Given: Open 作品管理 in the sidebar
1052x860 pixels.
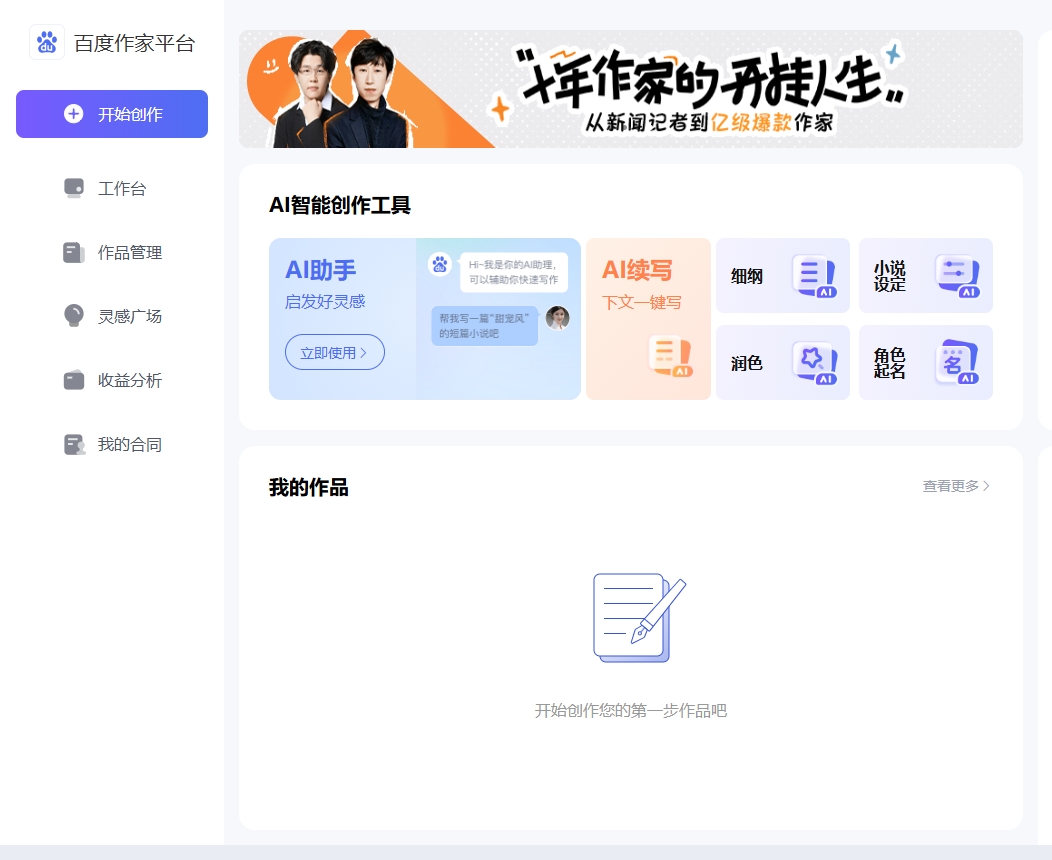Looking at the screenshot, I should click(x=112, y=252).
